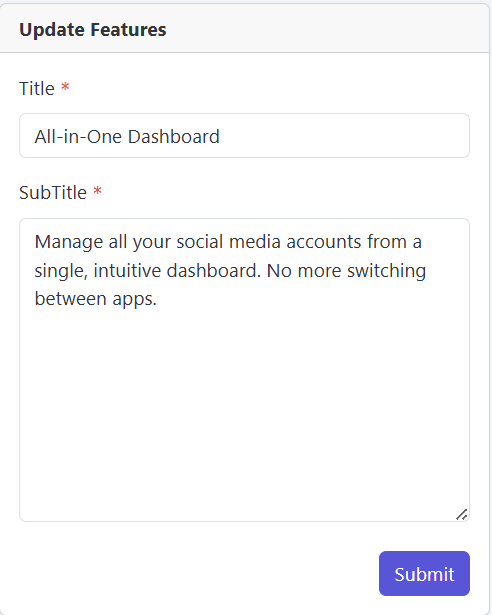Place cursor after "between apps."
This screenshot has height=615, width=492.
pos(158,299)
